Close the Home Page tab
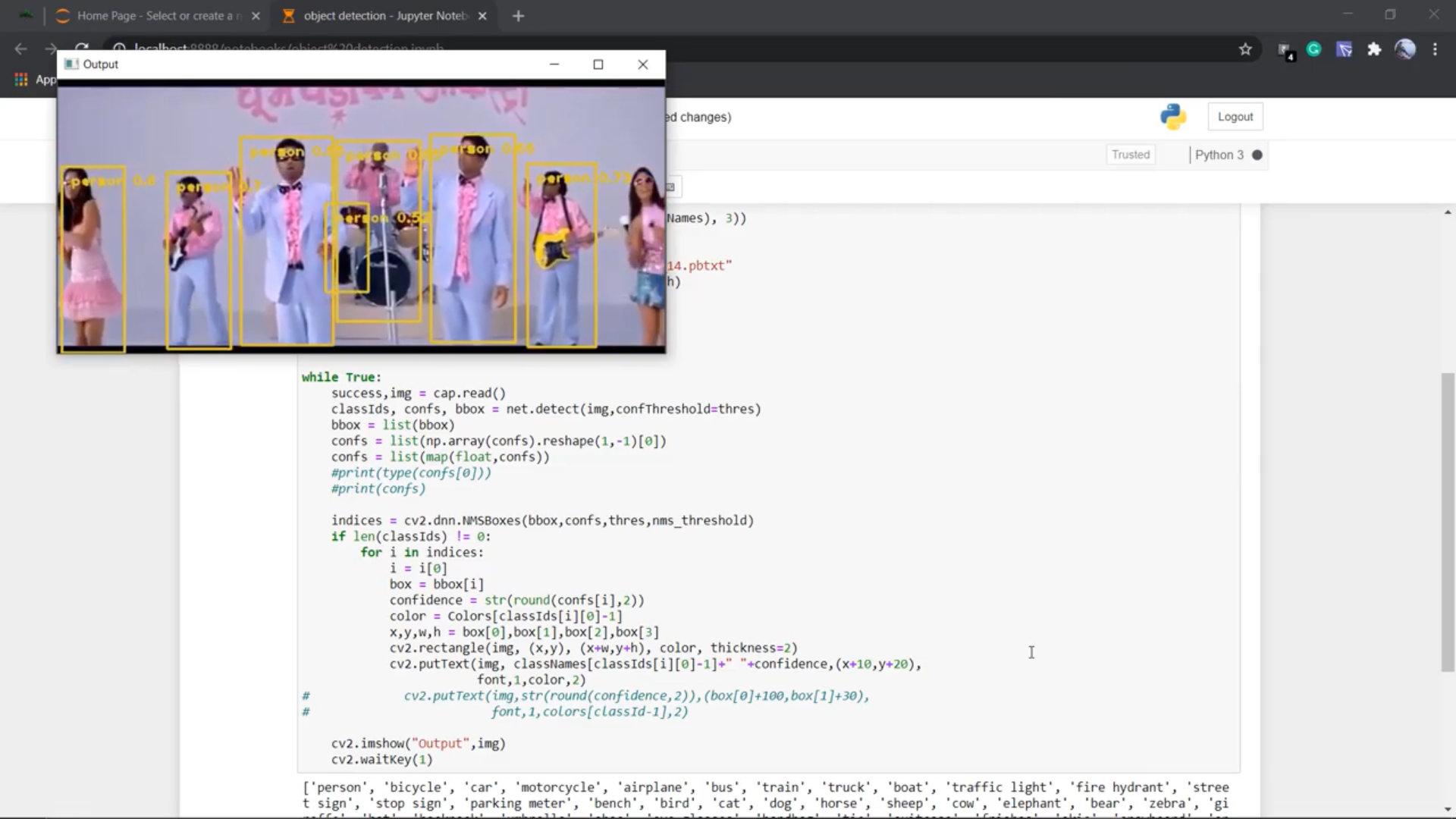This screenshot has width=1456, height=819. tap(256, 16)
